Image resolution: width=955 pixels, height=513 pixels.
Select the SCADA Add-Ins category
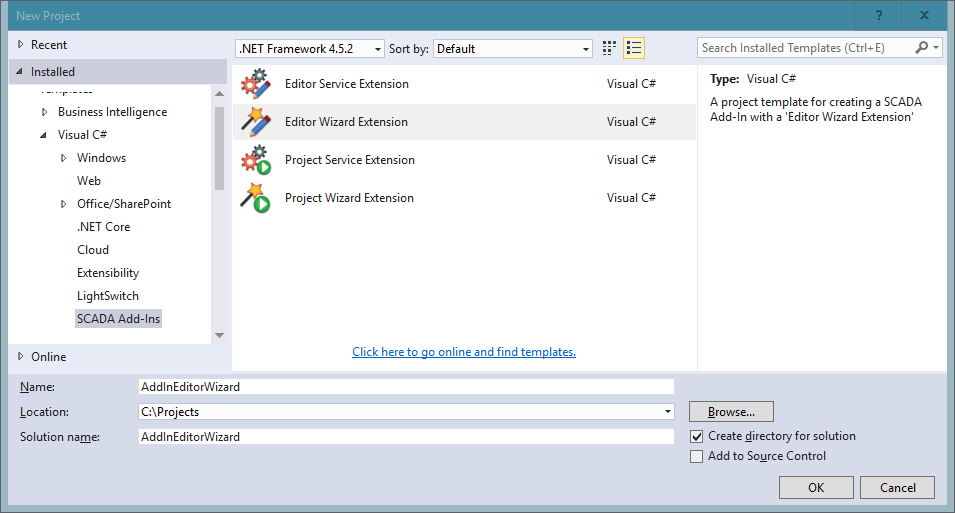pyautogui.click(x=118, y=319)
